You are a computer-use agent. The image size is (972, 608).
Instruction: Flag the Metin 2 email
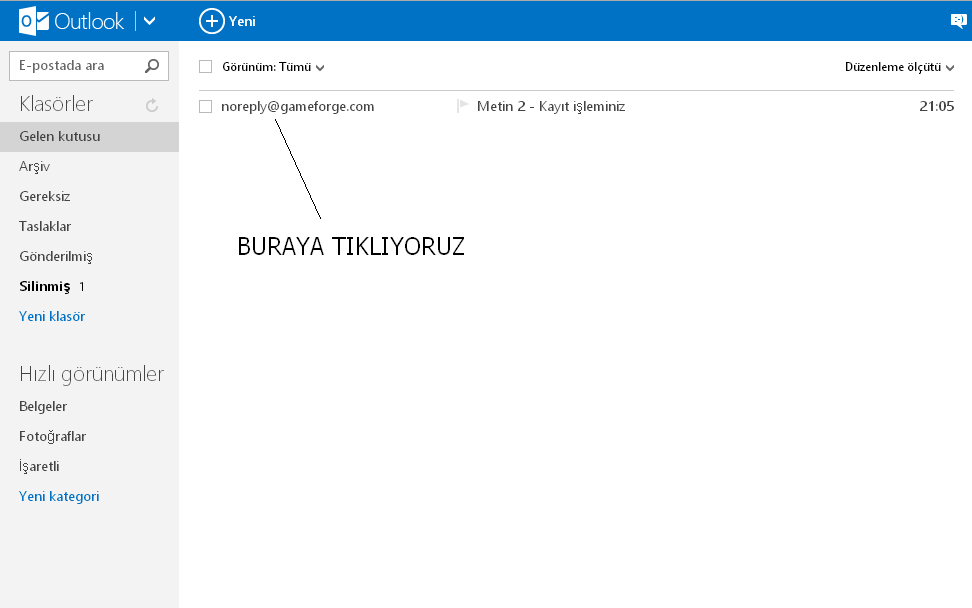[462, 106]
